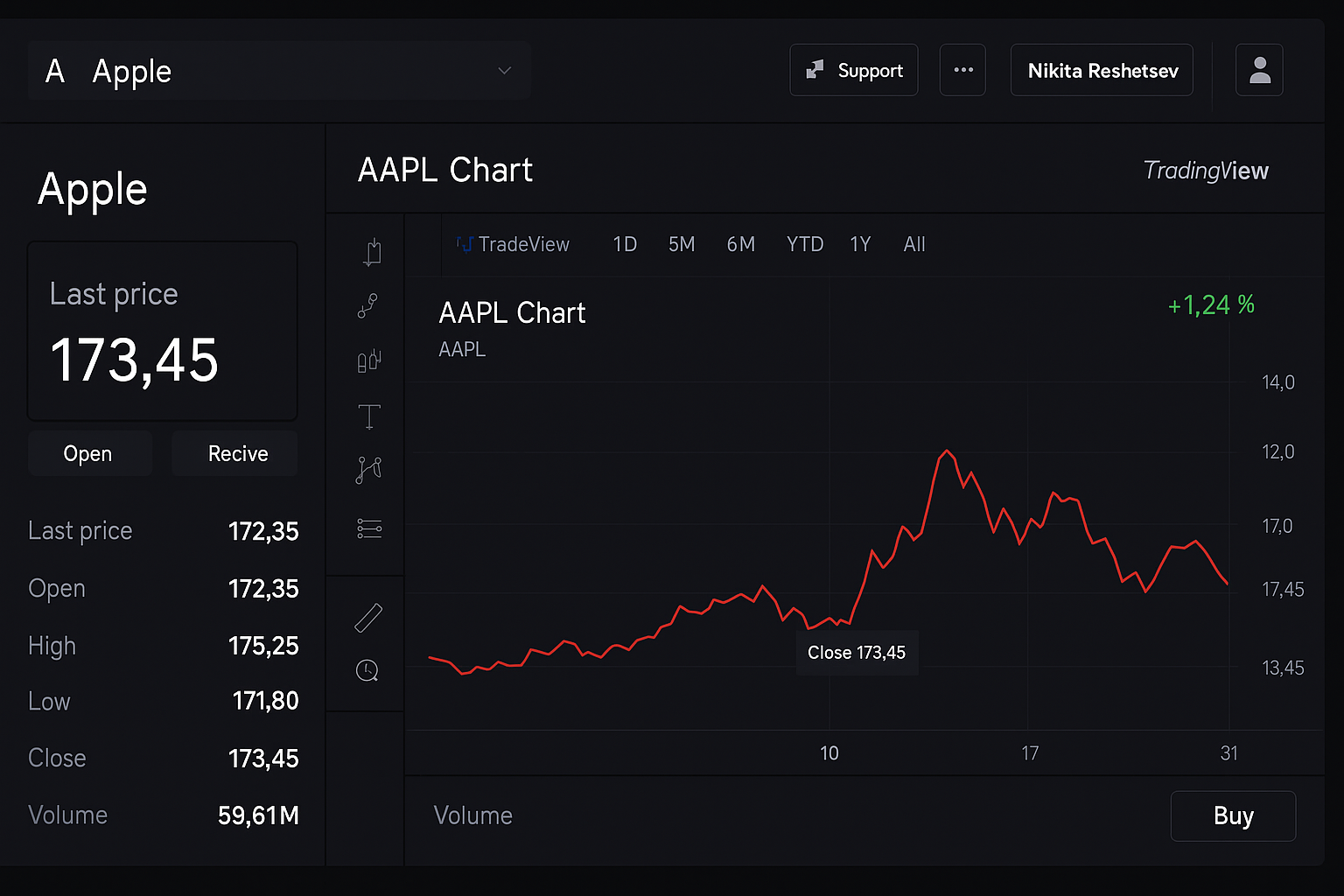The image size is (1344, 896).
Task: Click the three-dots more options button
Action: (x=962, y=70)
